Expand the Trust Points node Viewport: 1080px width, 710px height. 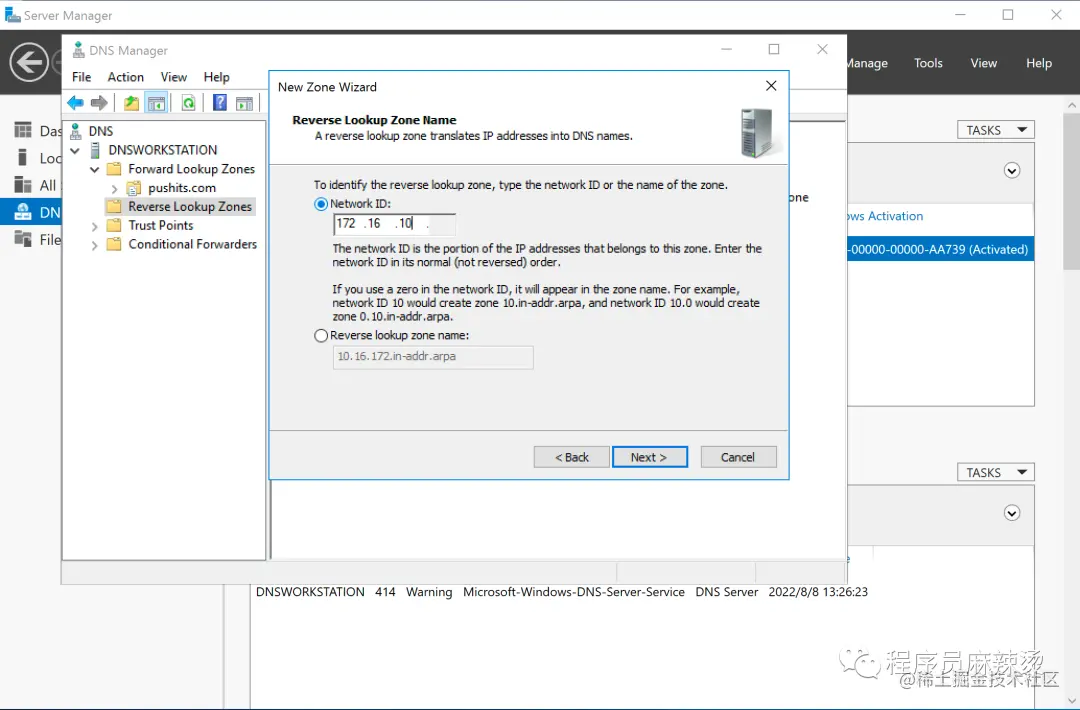[x=94, y=226]
